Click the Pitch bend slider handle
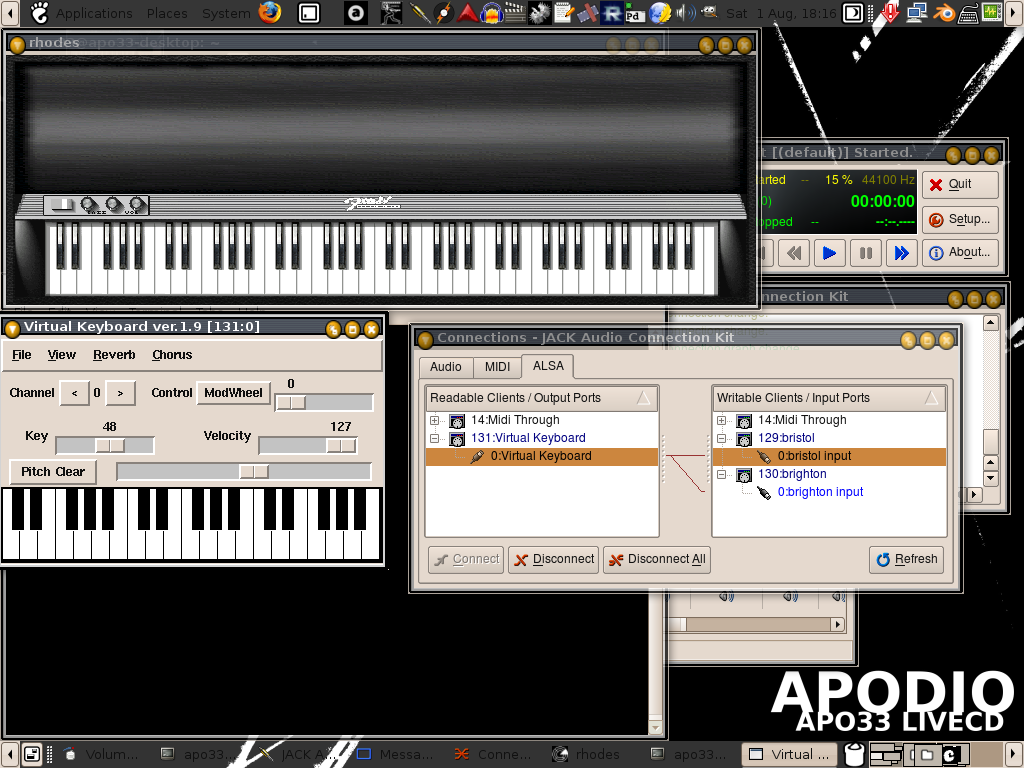Viewport: 1024px width, 768px height. click(x=253, y=471)
